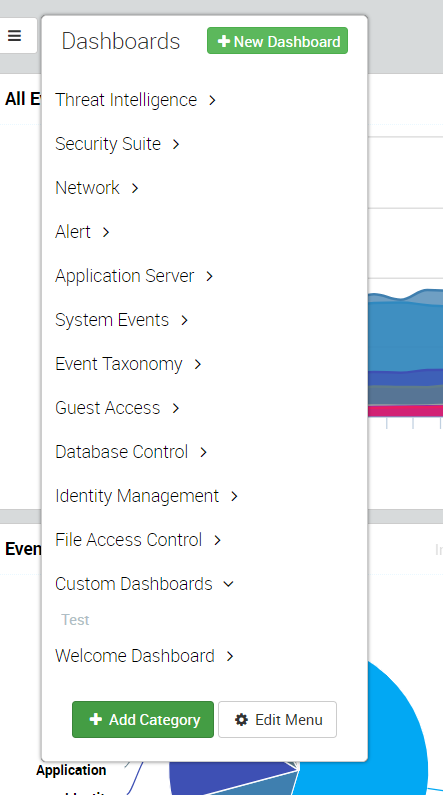Expand the Threat Intelligence chevron arrow
The width and height of the screenshot is (443, 795).
click(212, 100)
